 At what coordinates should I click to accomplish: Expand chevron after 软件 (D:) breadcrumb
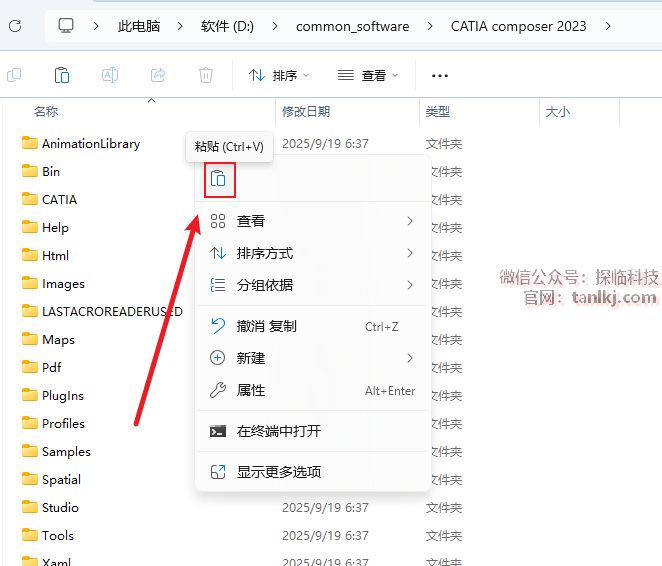tap(275, 26)
